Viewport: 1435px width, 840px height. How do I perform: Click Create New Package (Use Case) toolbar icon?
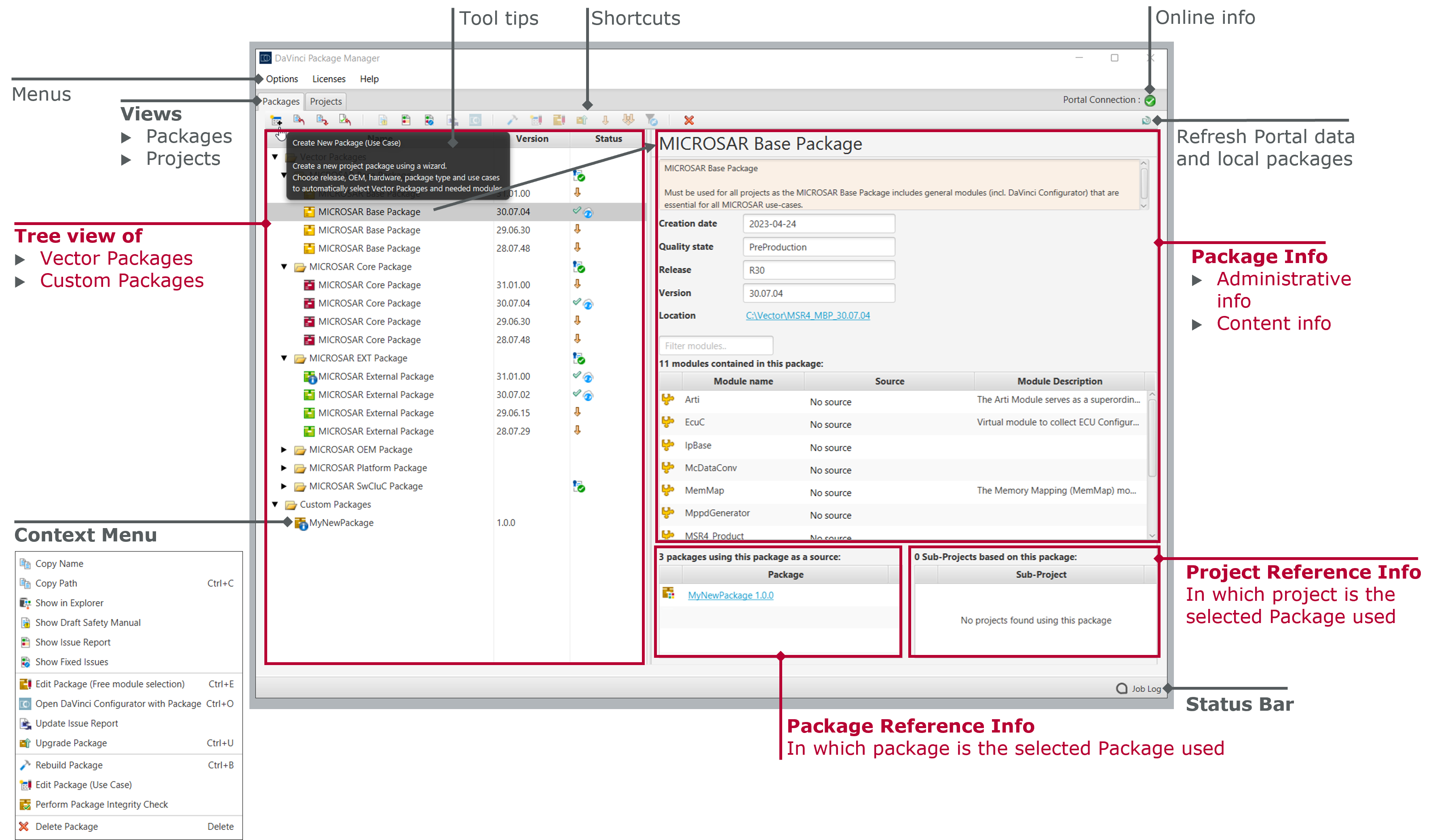point(276,120)
